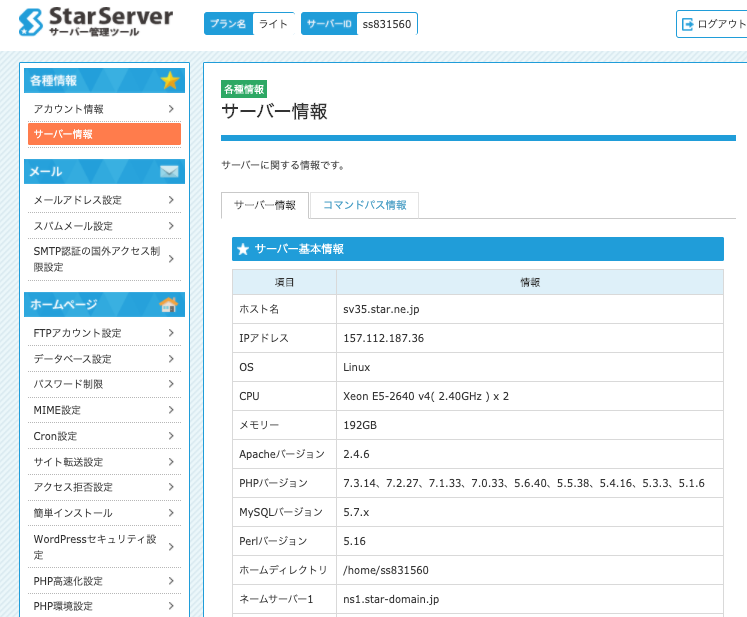Click IP address value 157.112.187.36
Image resolution: width=747 pixels, height=617 pixels.
point(384,338)
